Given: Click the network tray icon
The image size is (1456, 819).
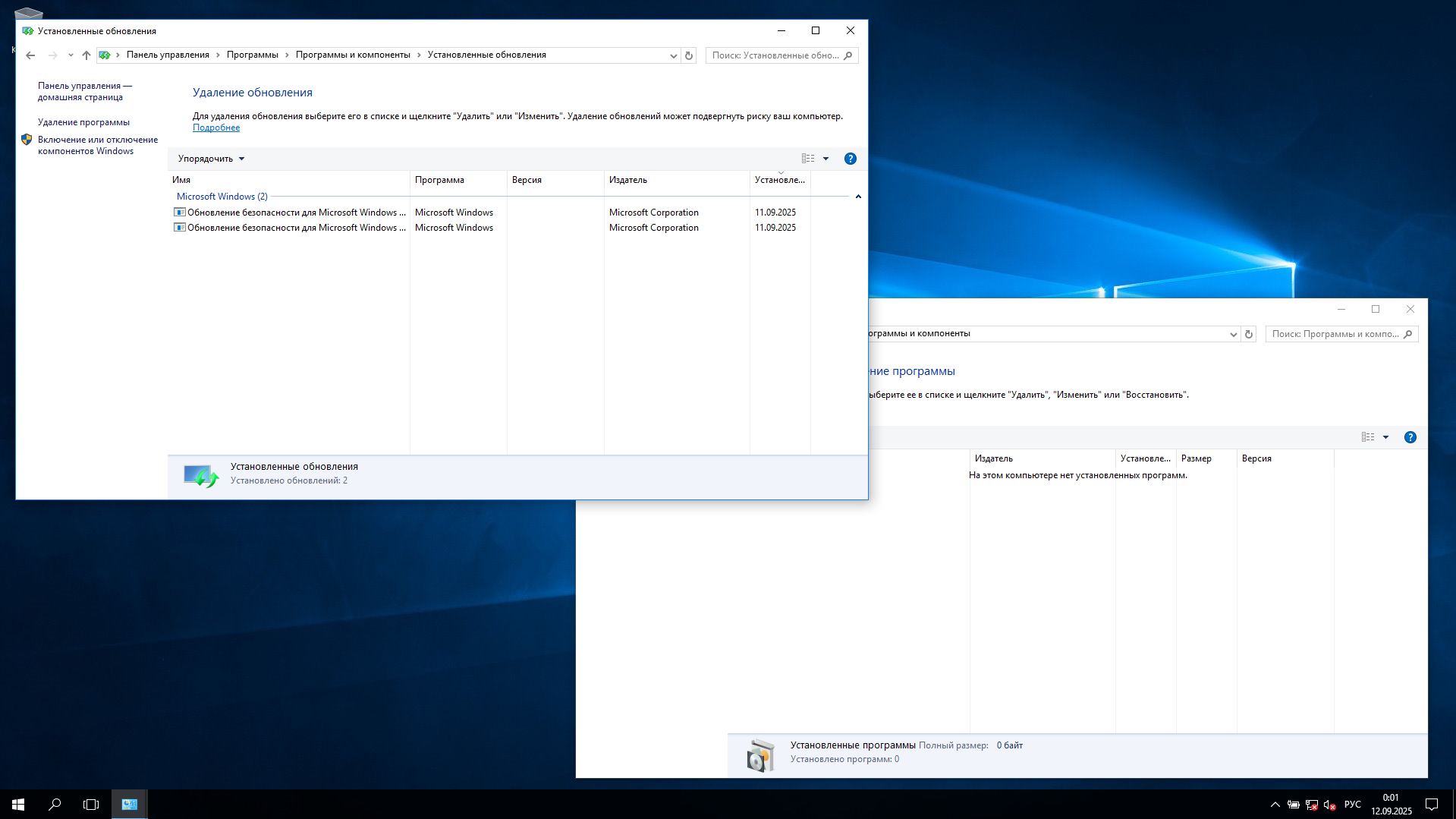Looking at the screenshot, I should pos(1311,805).
